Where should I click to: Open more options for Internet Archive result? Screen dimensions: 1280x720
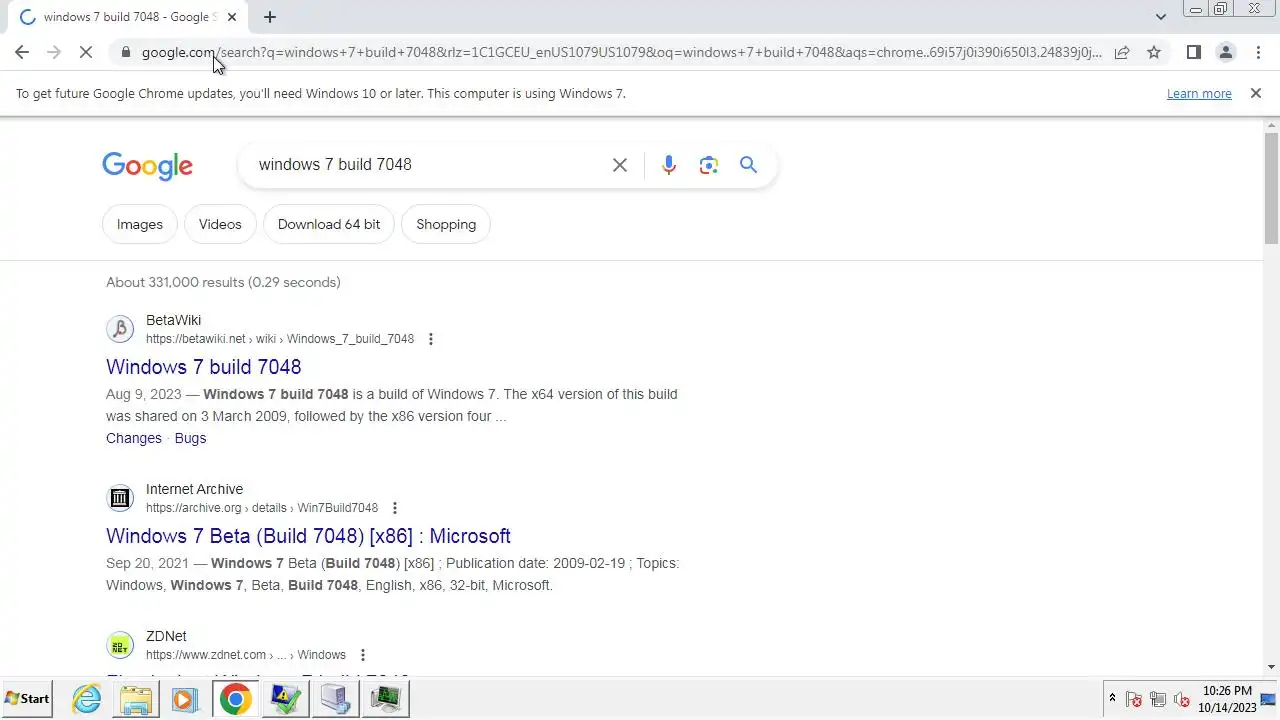(x=395, y=508)
